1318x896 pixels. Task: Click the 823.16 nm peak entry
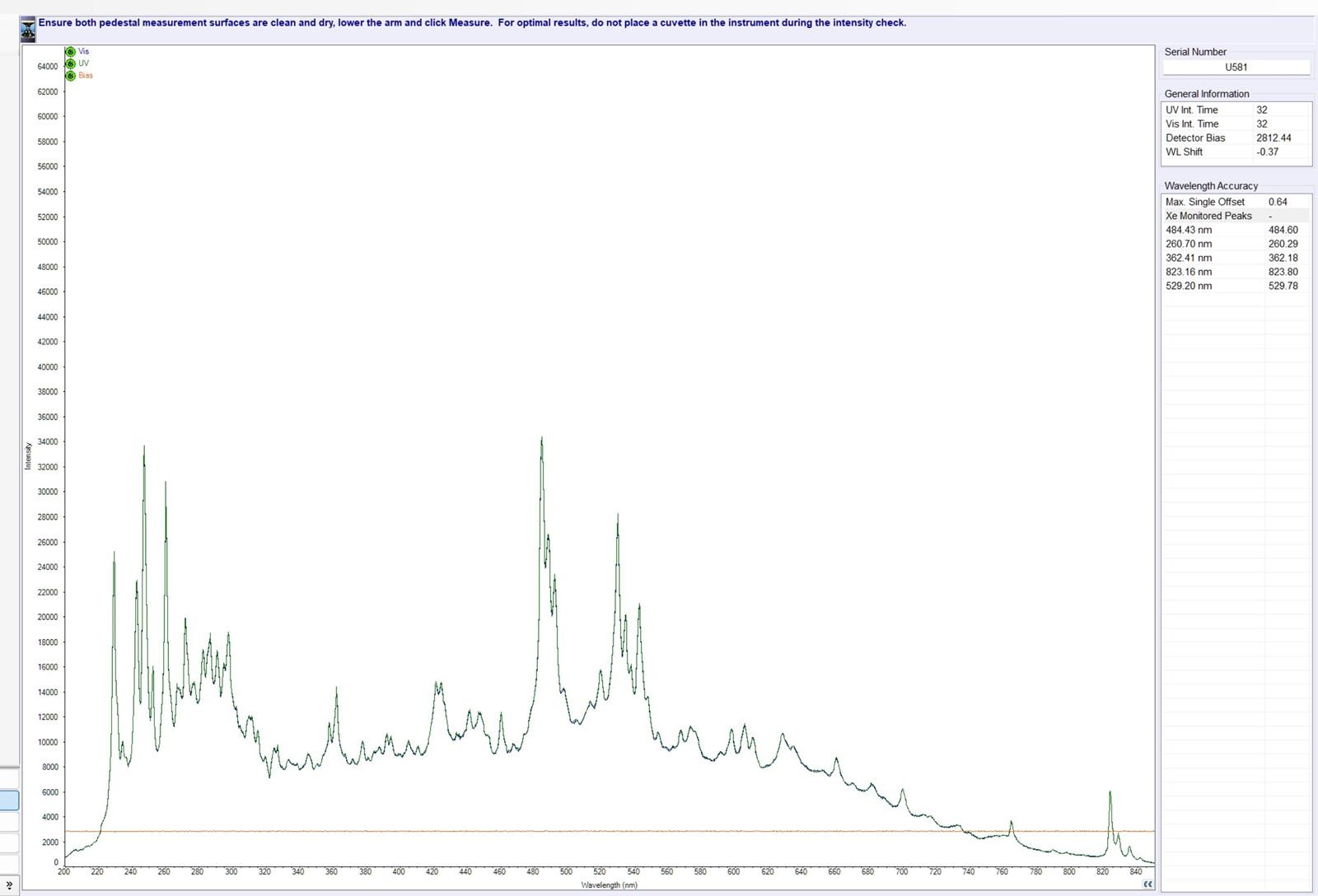coord(1189,272)
